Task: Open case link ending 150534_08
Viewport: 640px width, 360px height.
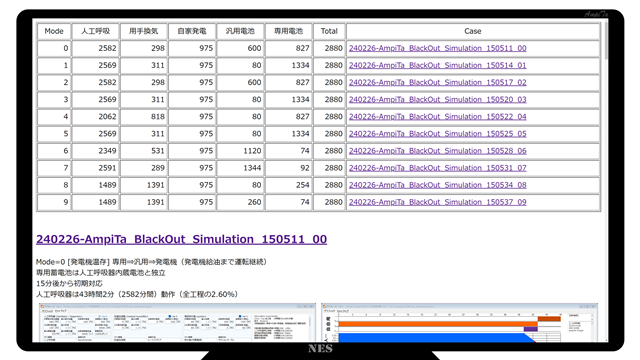Action: pyautogui.click(x=438, y=185)
